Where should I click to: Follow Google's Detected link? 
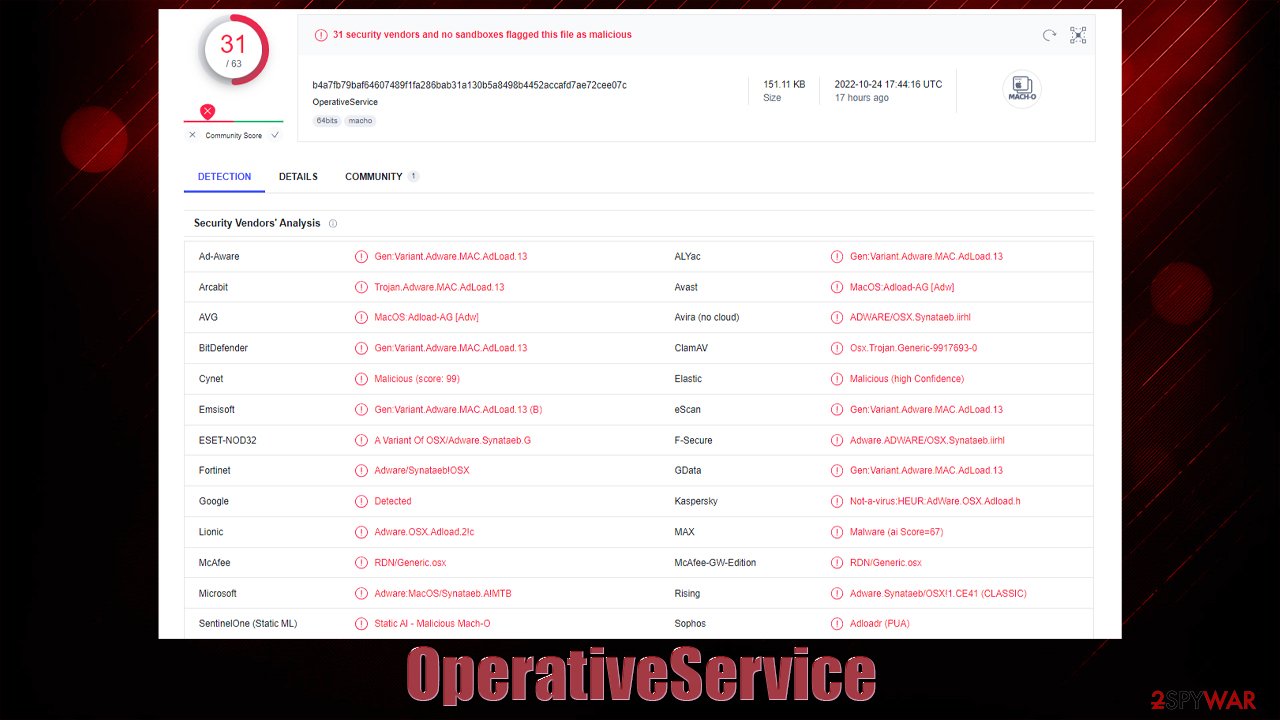392,501
